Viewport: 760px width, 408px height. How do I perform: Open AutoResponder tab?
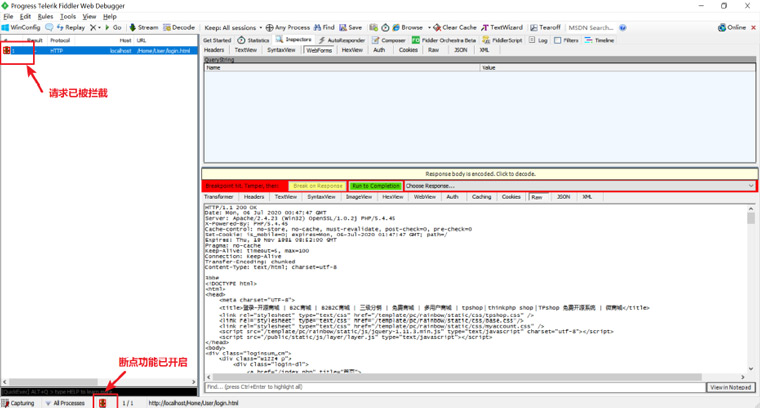pos(341,40)
